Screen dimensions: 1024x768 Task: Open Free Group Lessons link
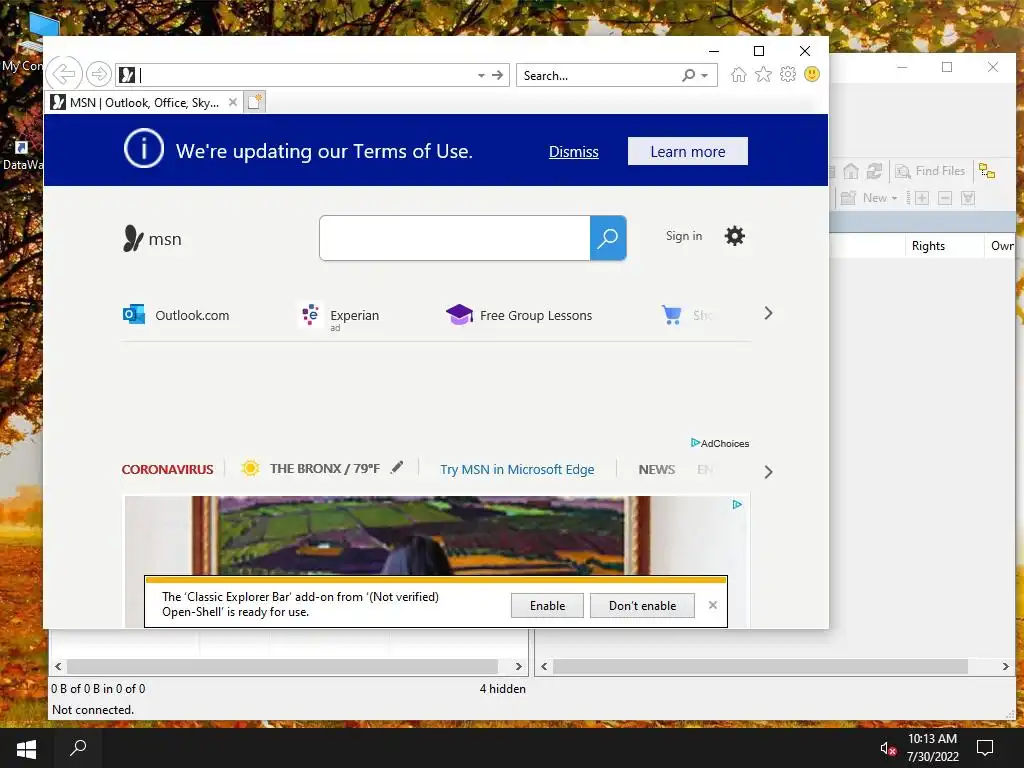click(x=519, y=315)
